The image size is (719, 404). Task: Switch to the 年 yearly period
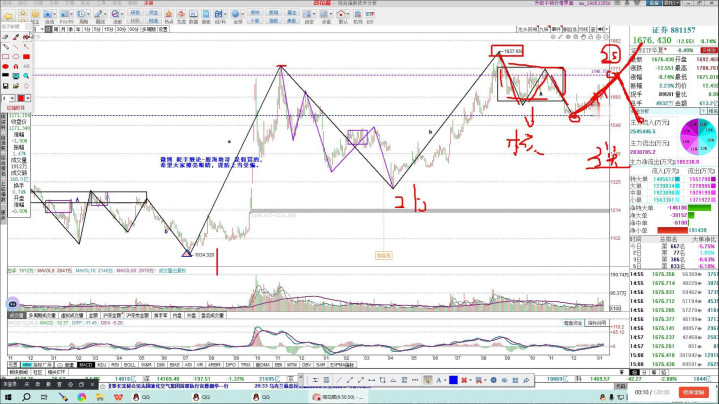(x=78, y=29)
